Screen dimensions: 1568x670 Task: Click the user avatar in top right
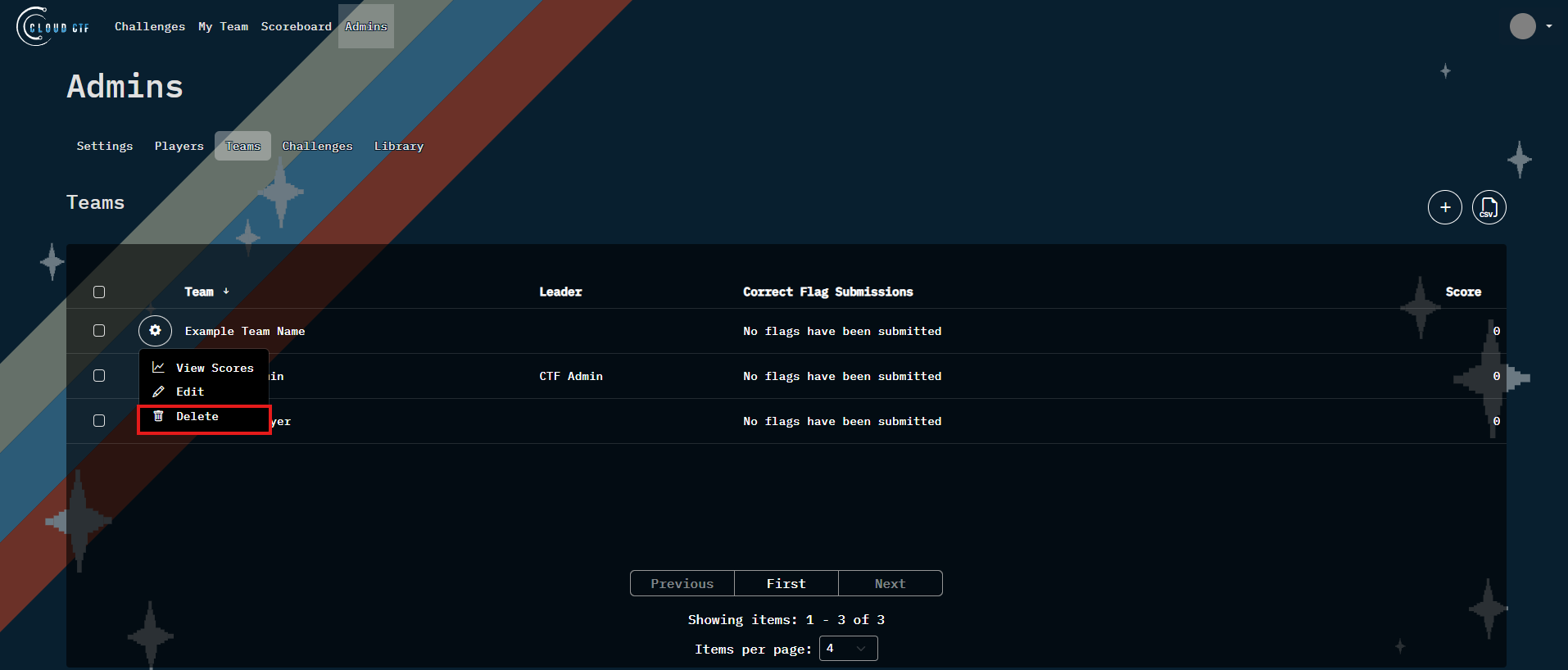coord(1522,26)
